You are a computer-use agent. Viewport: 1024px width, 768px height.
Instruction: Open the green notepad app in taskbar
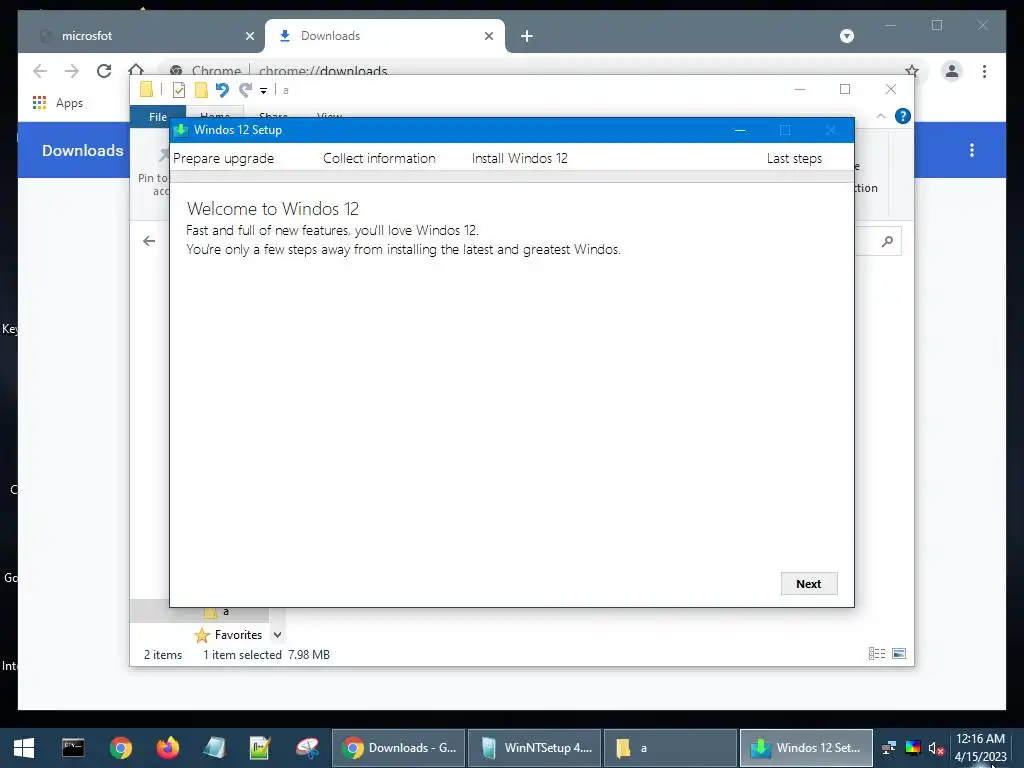coord(260,748)
